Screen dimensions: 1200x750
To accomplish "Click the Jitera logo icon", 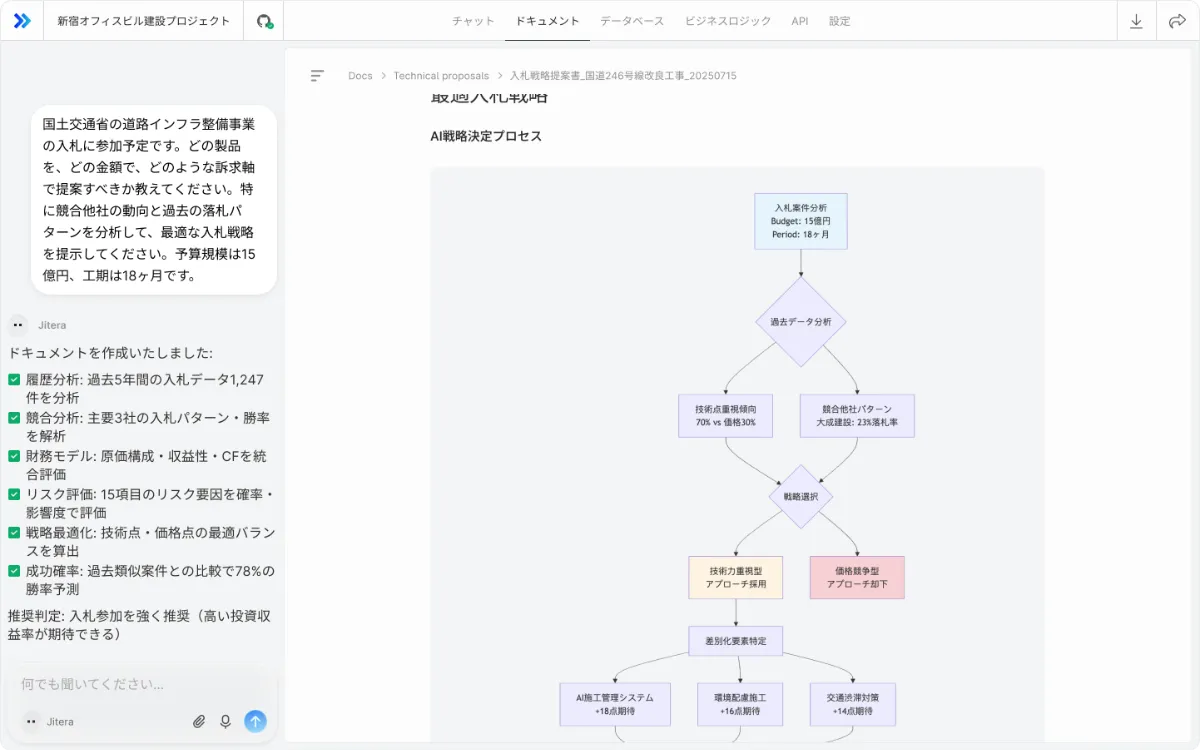I will 22,21.
